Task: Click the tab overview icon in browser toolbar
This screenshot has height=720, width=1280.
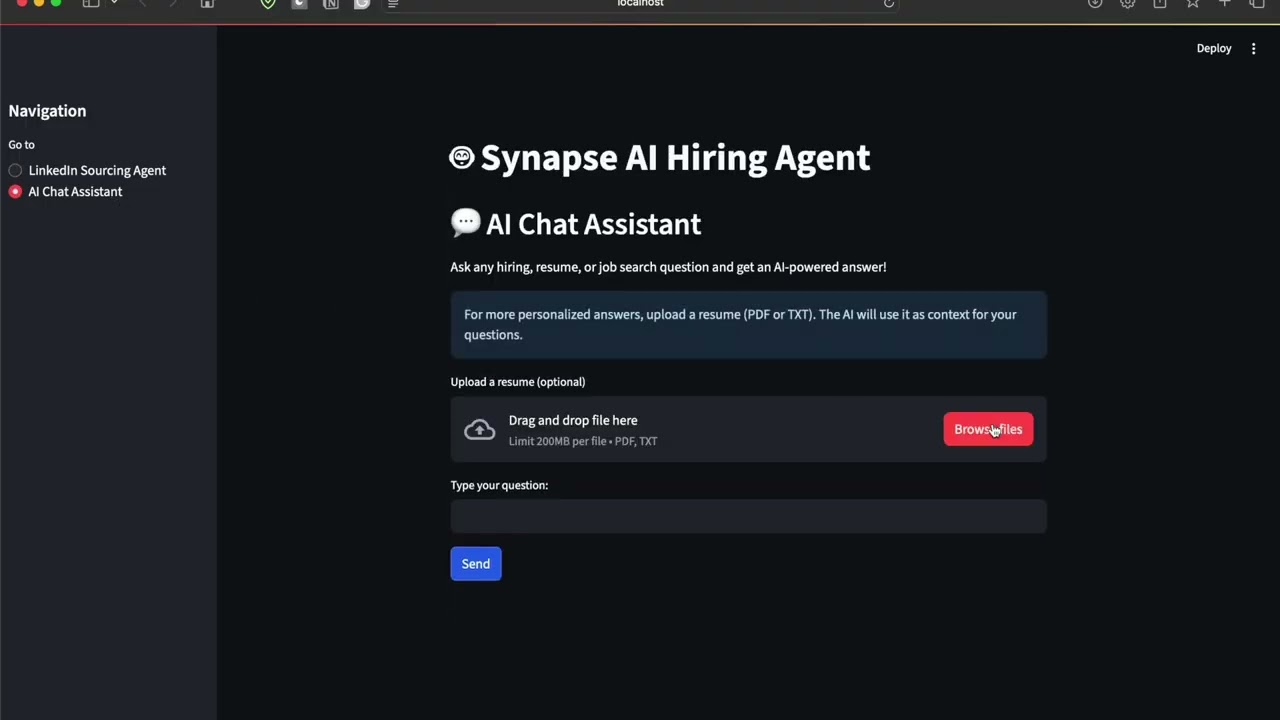Action: (1257, 4)
